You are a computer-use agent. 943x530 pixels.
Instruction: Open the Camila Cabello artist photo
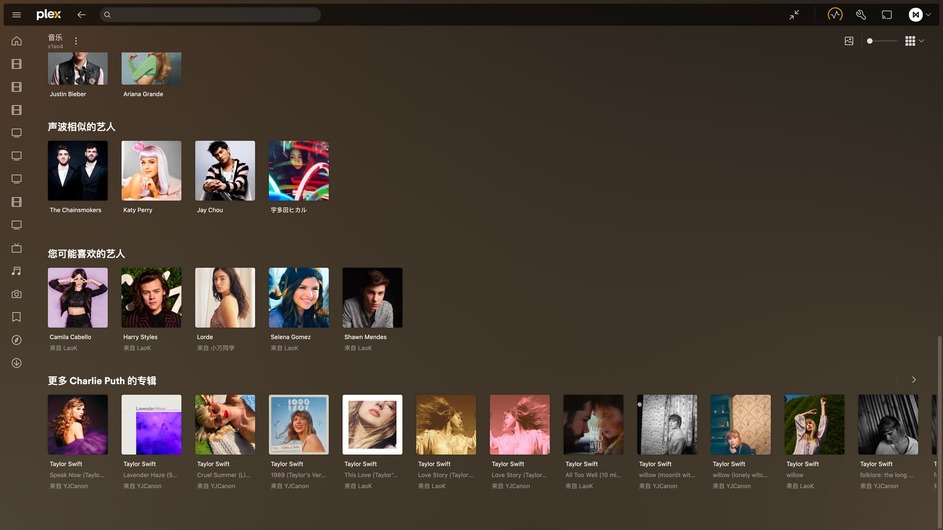(x=78, y=297)
